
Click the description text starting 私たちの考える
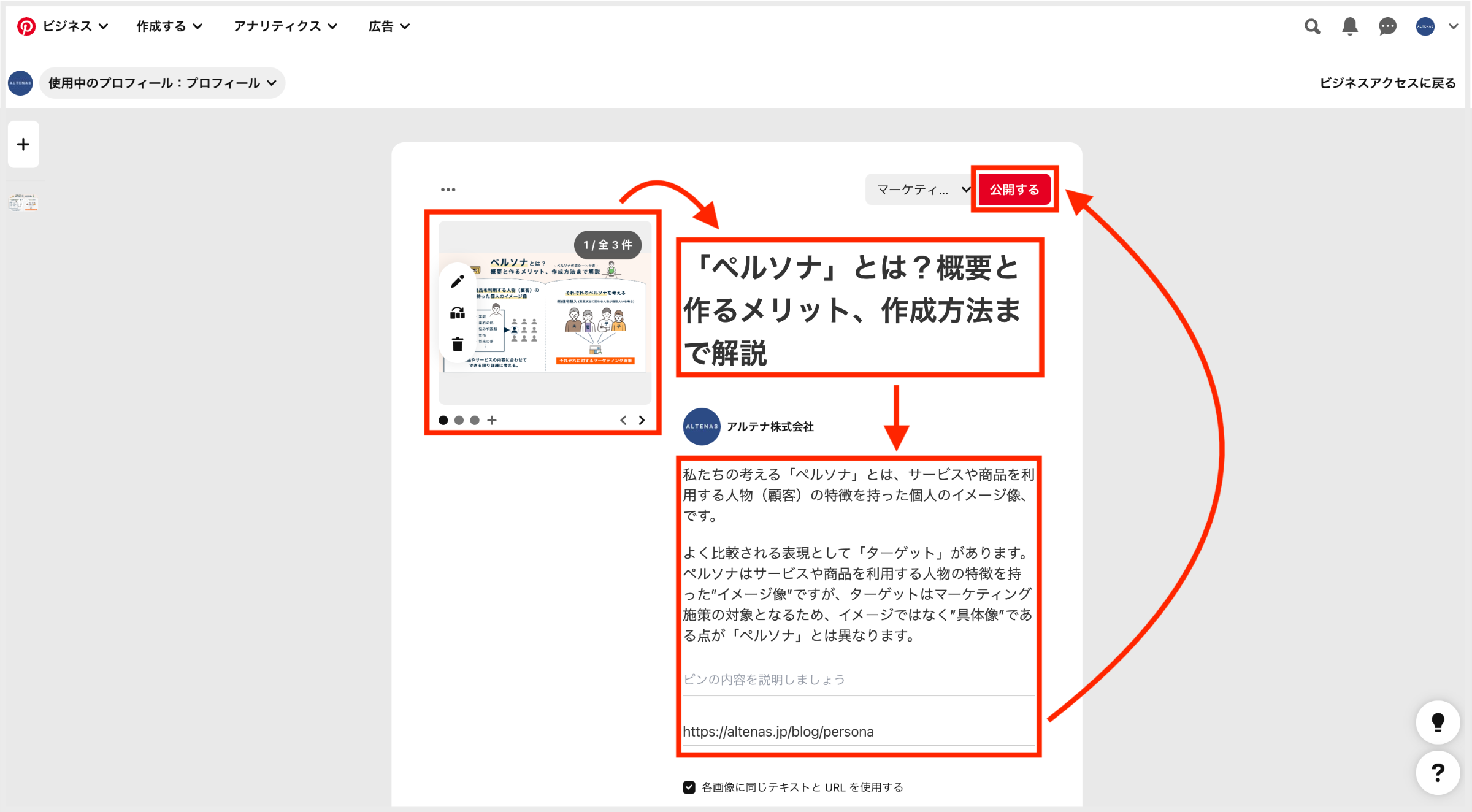[x=859, y=555]
